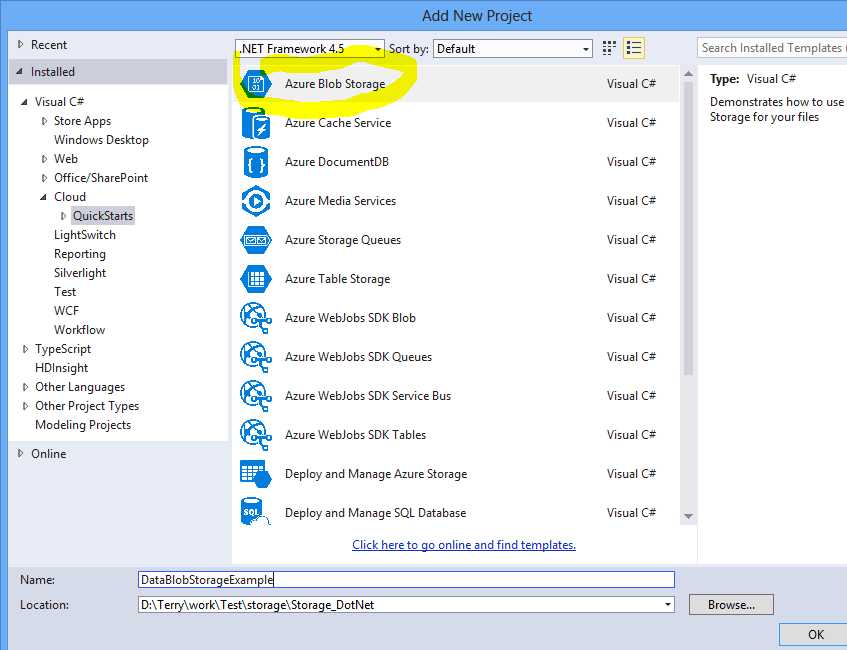This screenshot has height=650, width=847.
Task: Click the template list scrollbar thumb
Action: (688, 227)
